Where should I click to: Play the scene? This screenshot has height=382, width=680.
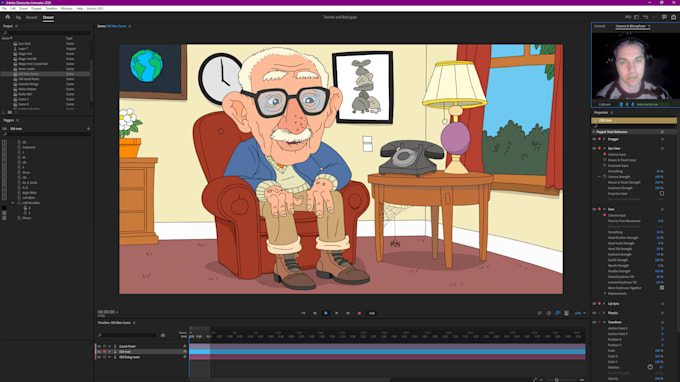337,313
